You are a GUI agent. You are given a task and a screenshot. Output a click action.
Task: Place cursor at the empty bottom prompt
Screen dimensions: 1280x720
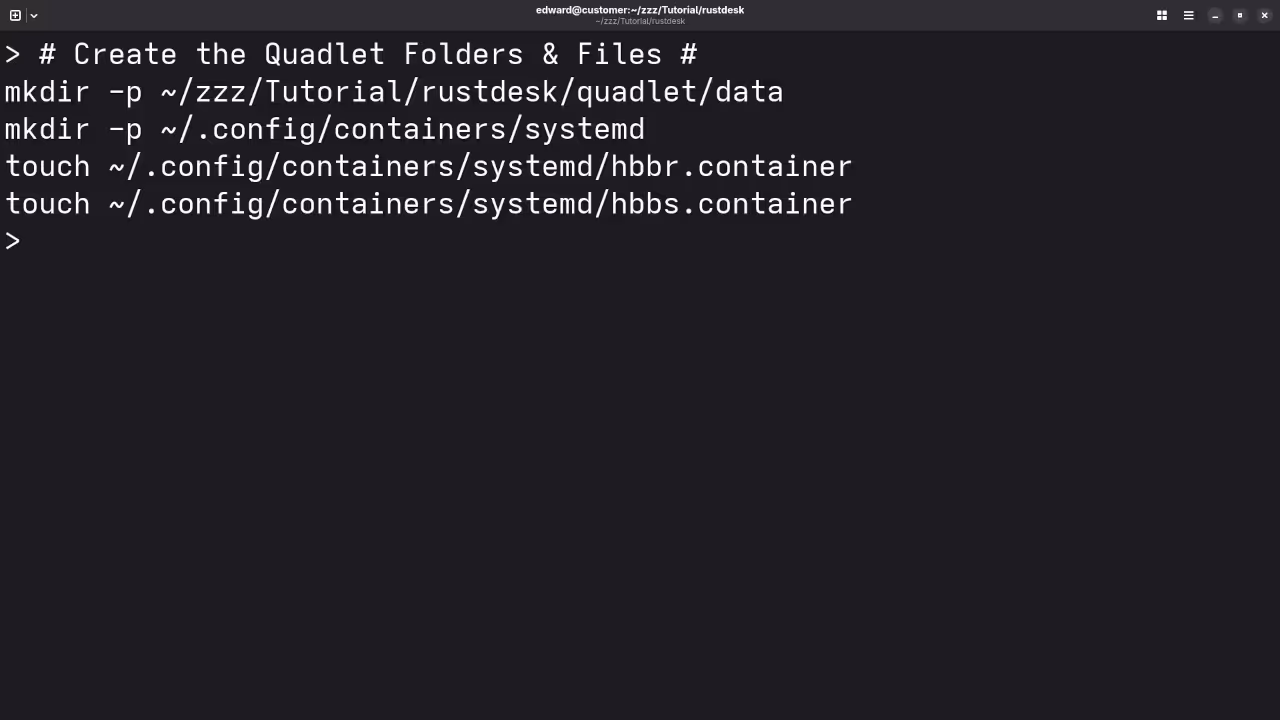[x=40, y=241]
